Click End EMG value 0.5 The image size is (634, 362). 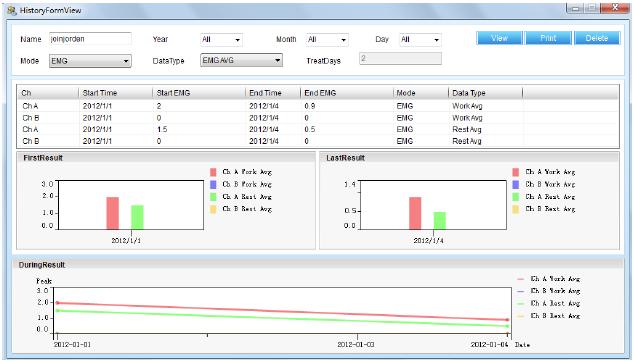point(310,129)
